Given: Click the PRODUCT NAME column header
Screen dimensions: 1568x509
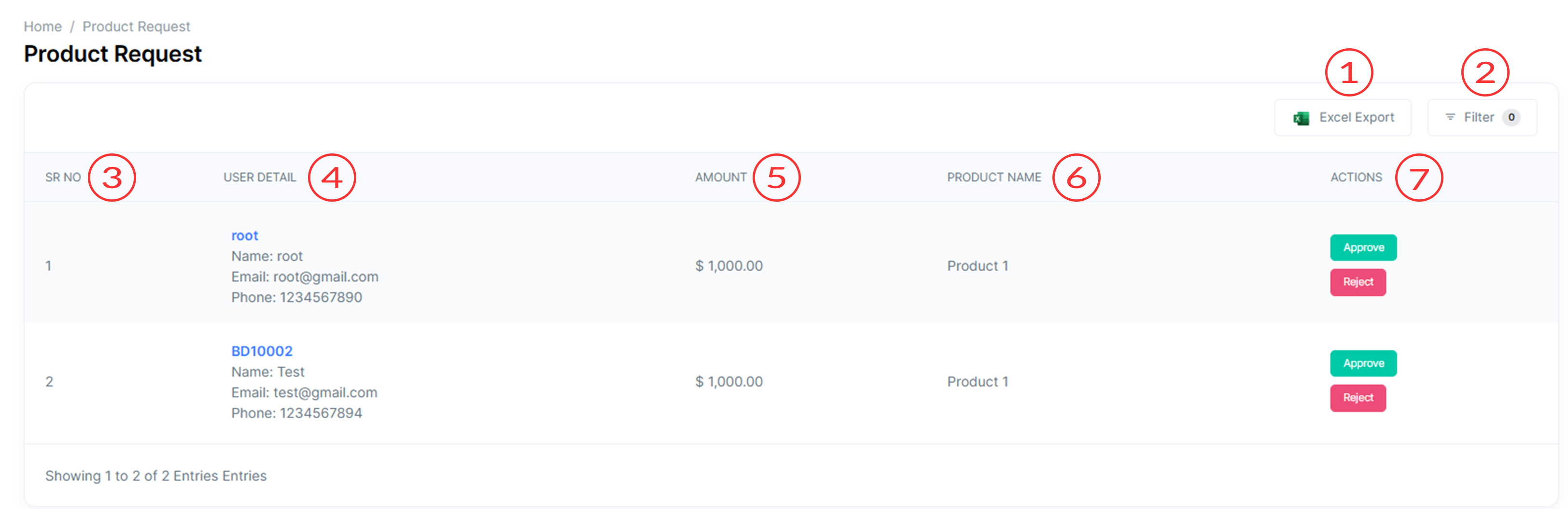Looking at the screenshot, I should (x=994, y=178).
